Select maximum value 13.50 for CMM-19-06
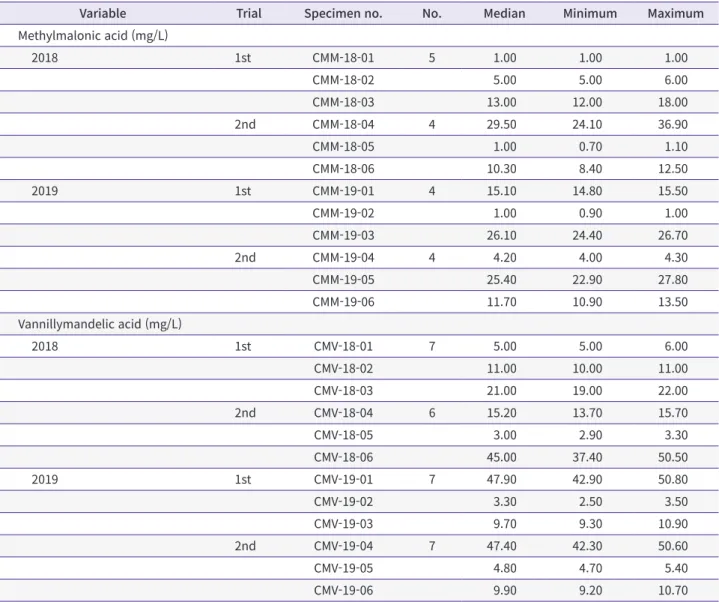719x602 pixels. coord(673,302)
